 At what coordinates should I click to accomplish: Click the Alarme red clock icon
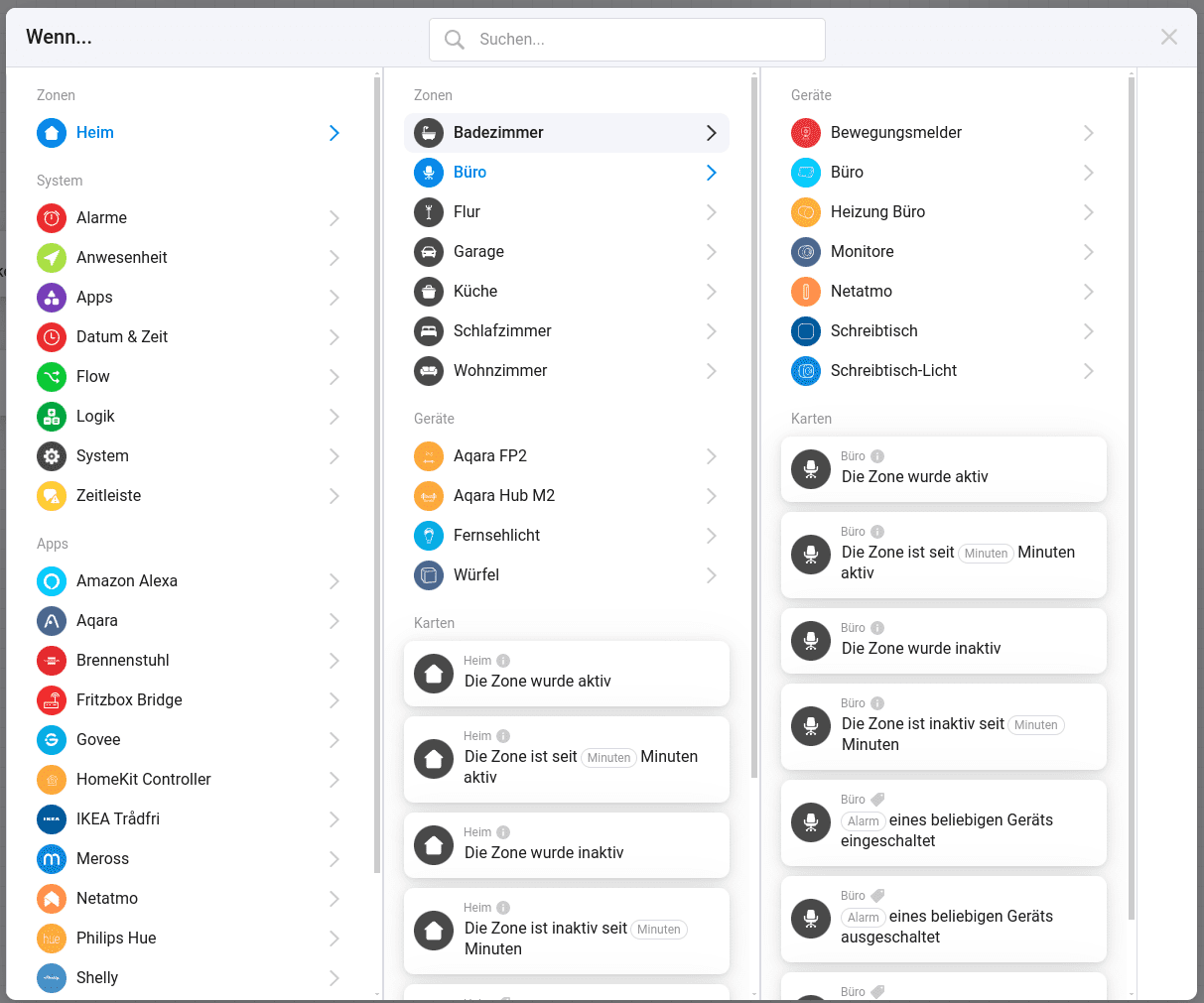(52, 218)
